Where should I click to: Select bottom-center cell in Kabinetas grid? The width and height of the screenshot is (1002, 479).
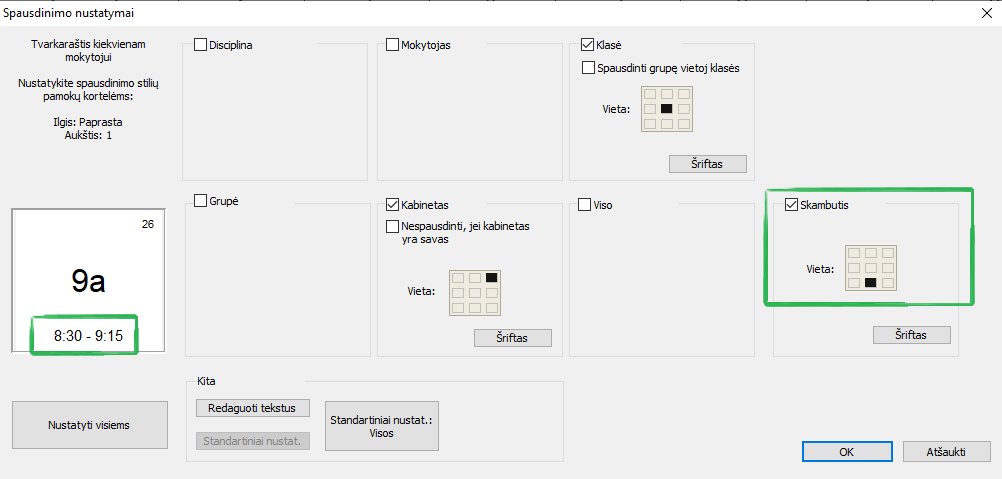475,308
